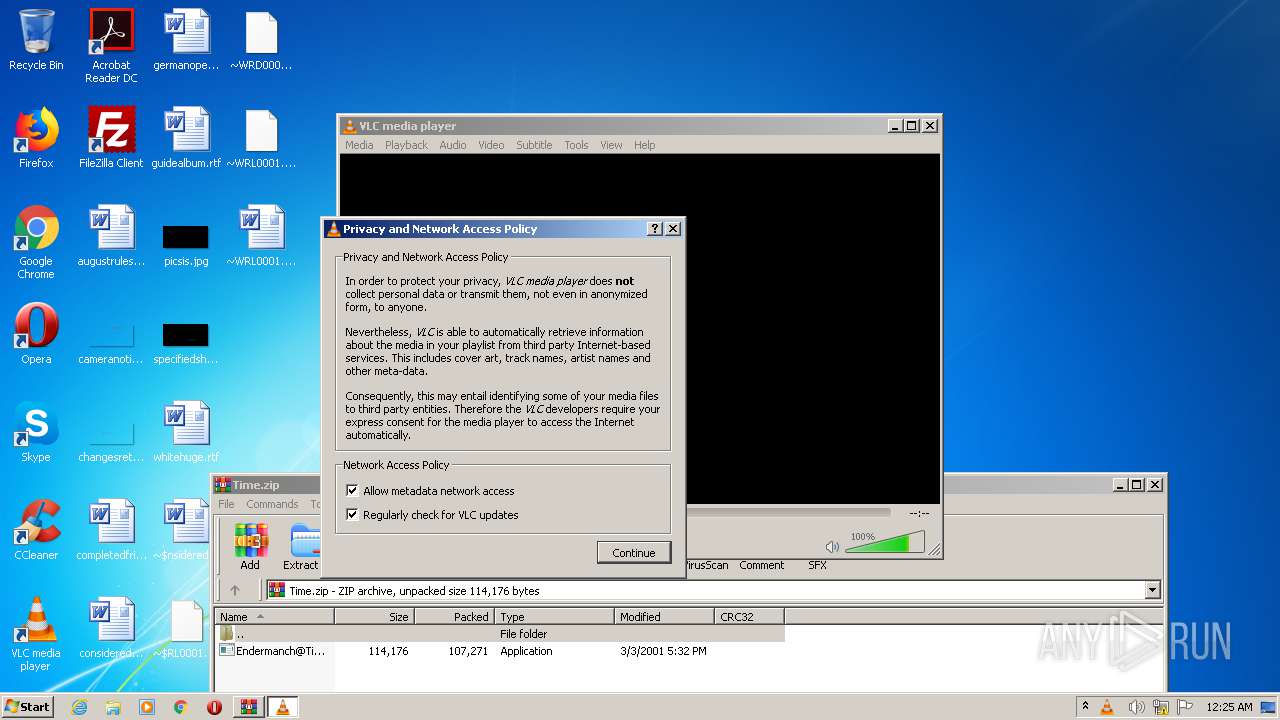This screenshot has width=1280, height=720.
Task: Open VLC Playback menu
Action: pyautogui.click(x=406, y=145)
